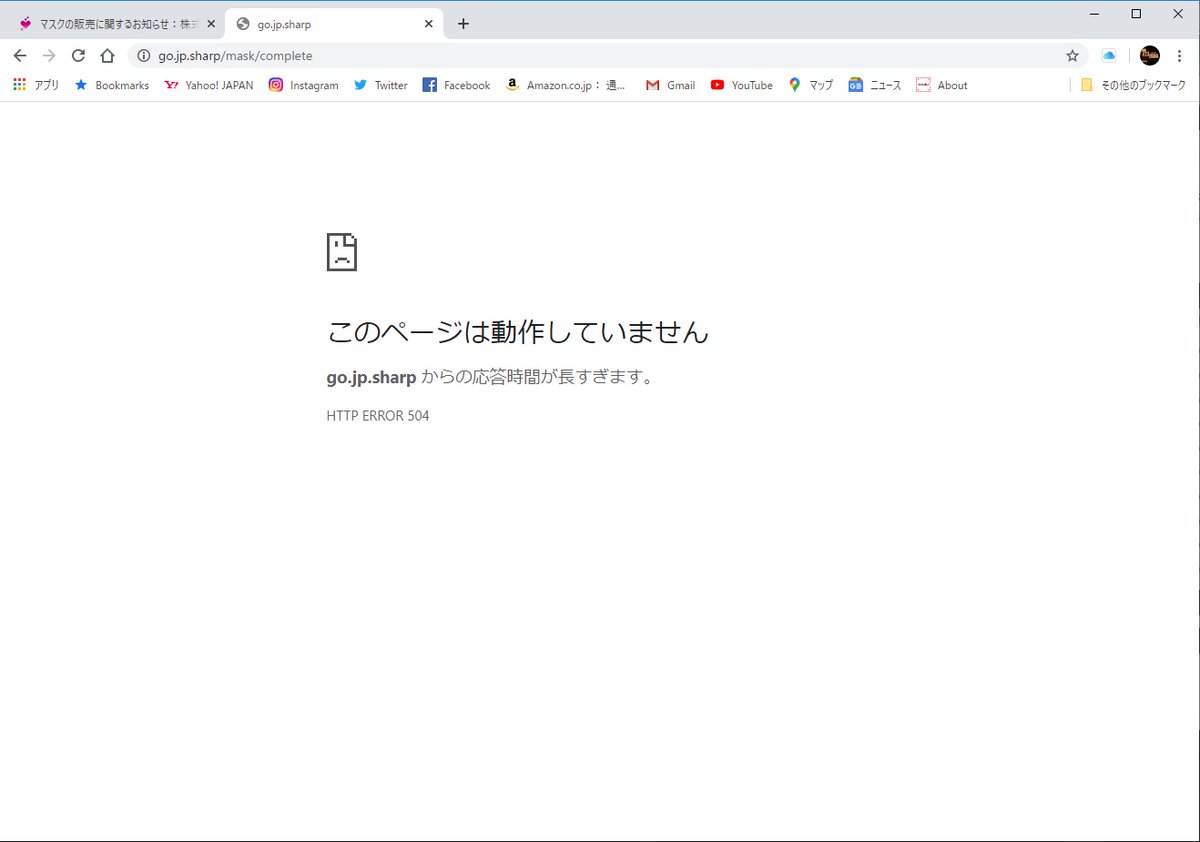Reload the go.jp.sharp page

pyautogui.click(x=78, y=56)
